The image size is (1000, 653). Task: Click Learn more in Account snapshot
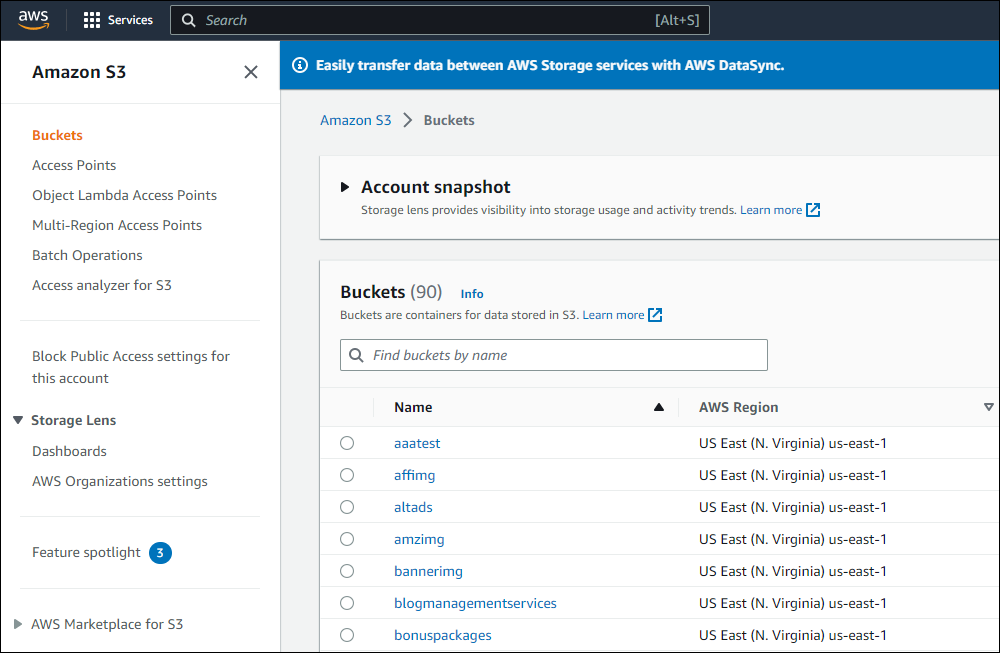[x=771, y=210]
